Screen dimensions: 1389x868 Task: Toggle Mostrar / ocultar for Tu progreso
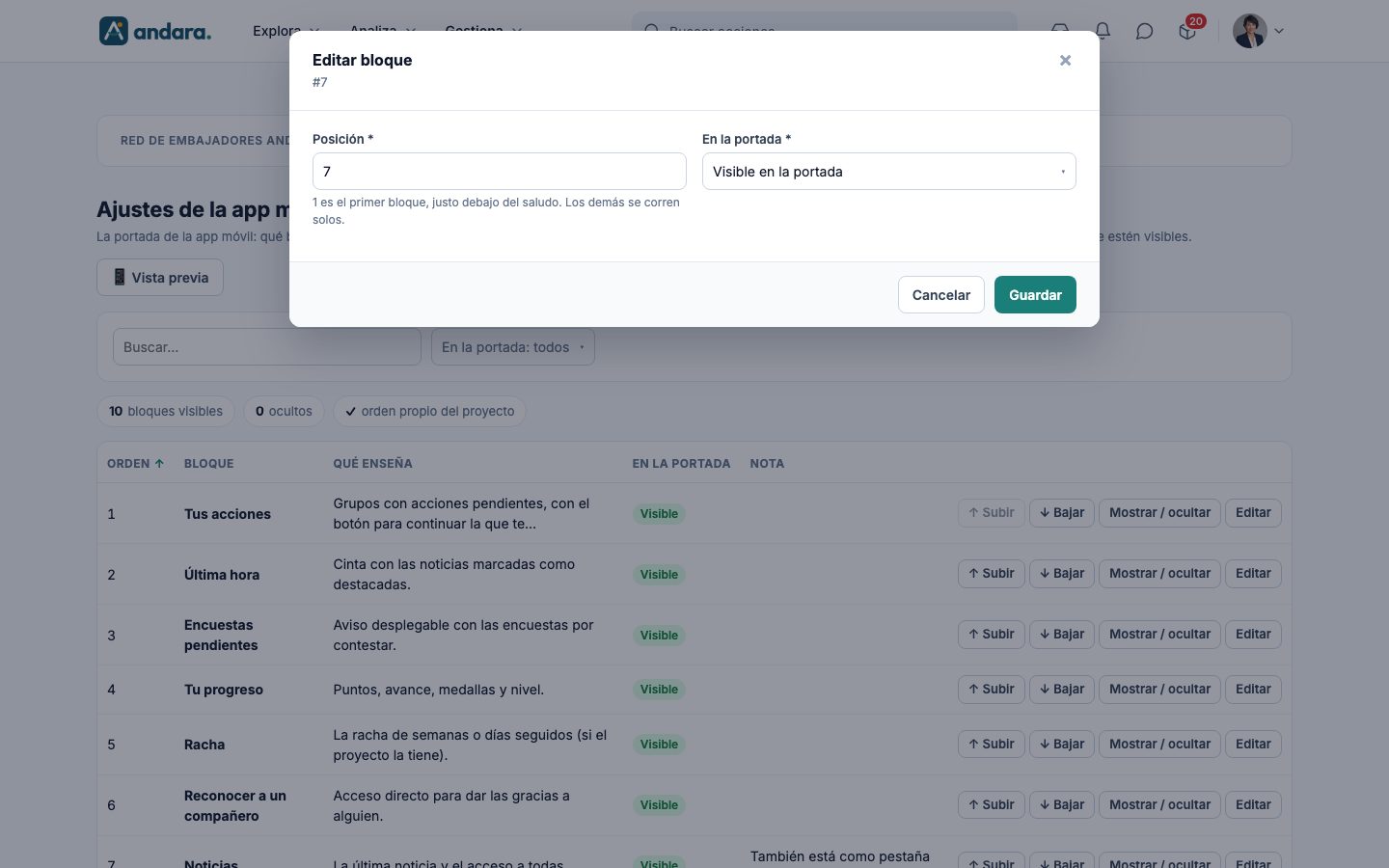(x=1159, y=690)
